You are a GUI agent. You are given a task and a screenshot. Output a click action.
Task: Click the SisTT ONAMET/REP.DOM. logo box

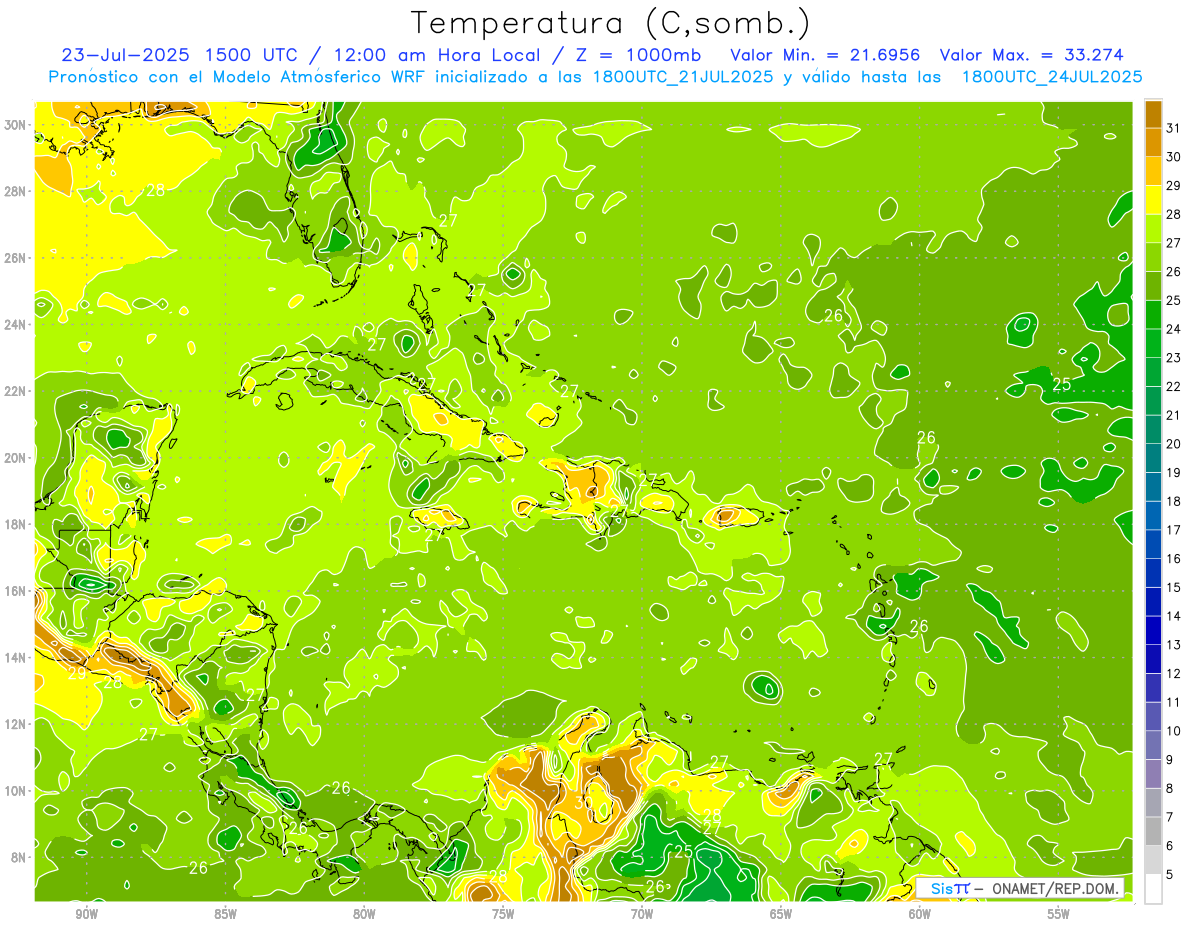point(1019,888)
